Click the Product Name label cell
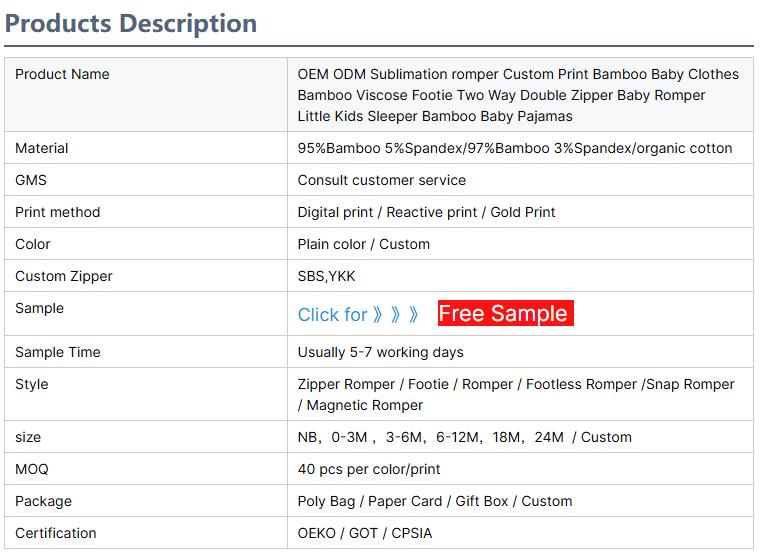This screenshot has height=556, width=764. point(62,74)
